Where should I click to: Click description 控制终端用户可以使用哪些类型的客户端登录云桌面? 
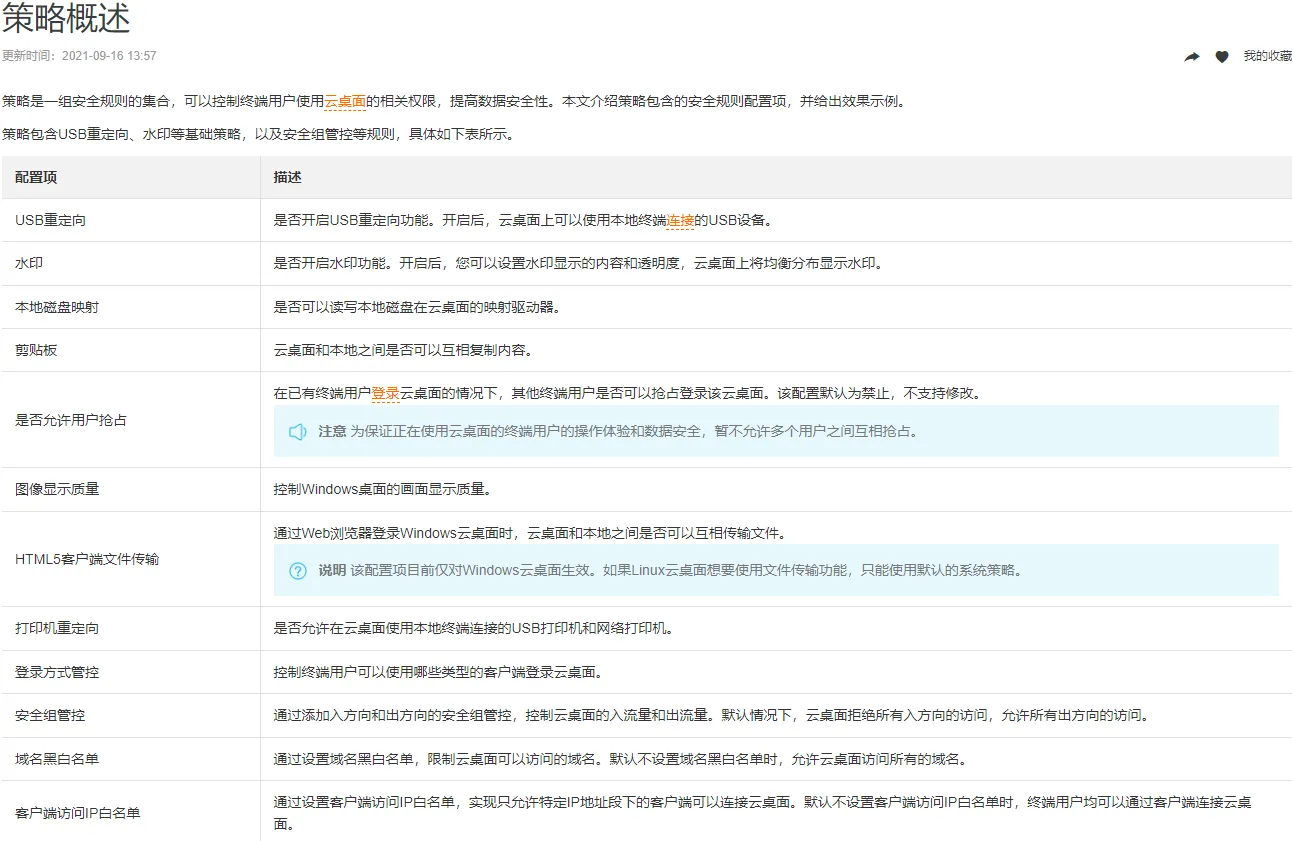438,672
